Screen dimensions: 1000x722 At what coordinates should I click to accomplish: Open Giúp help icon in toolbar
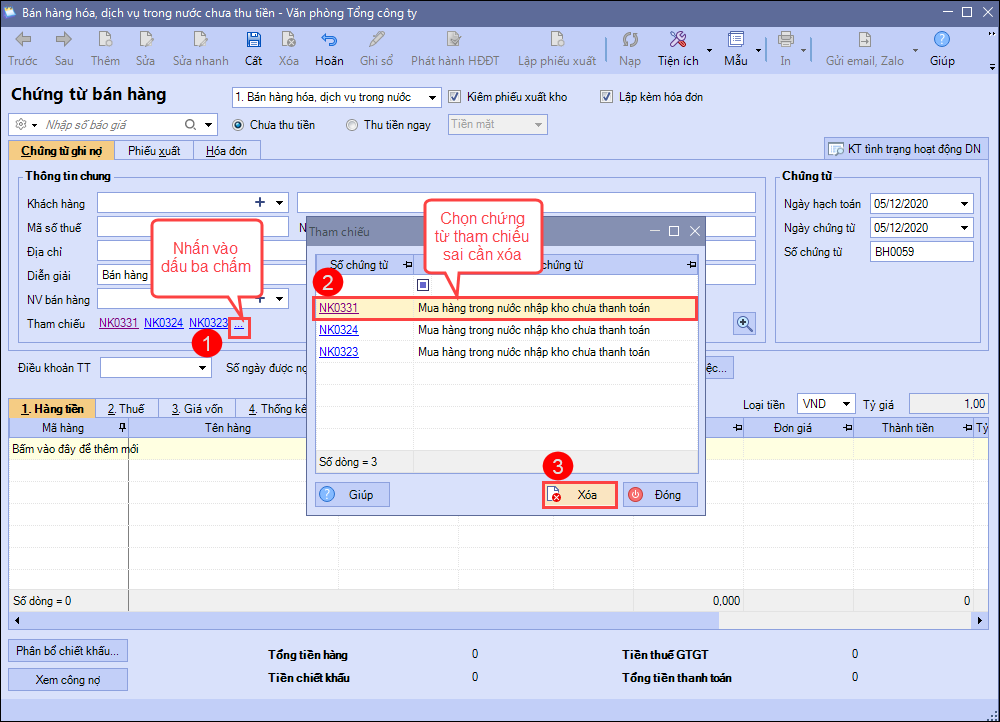(x=941, y=41)
